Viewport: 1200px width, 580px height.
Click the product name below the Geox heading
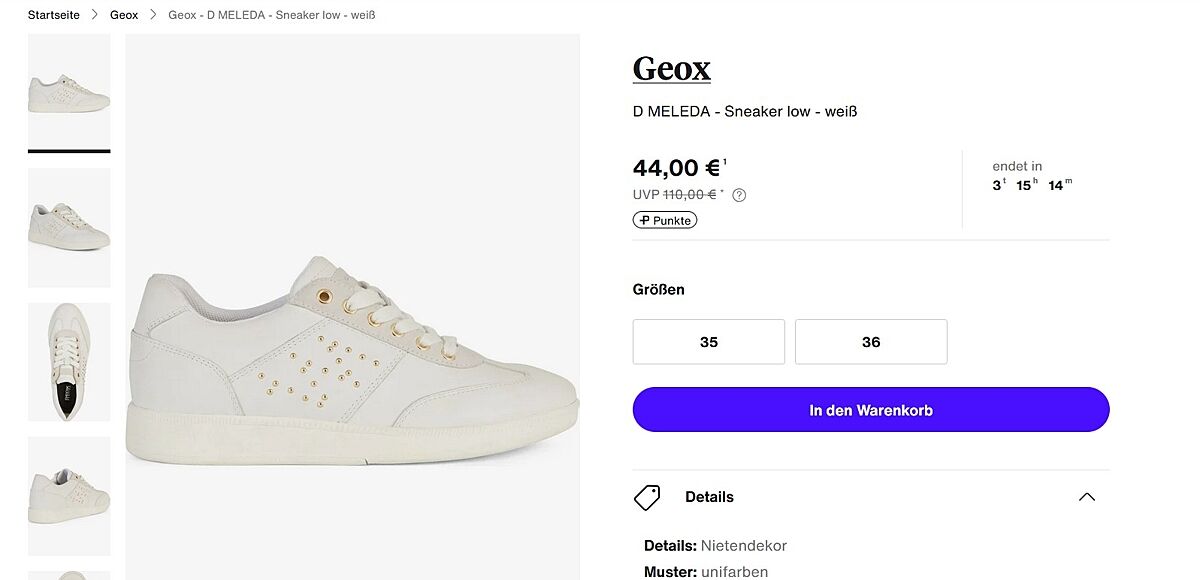coord(745,111)
